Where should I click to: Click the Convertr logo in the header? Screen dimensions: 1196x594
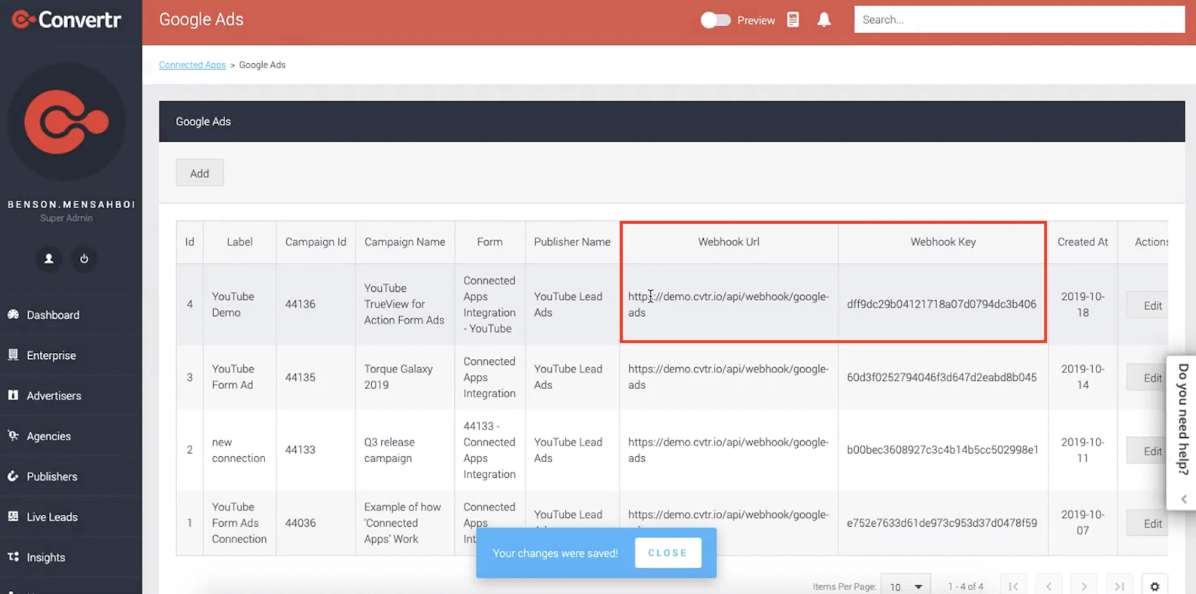coord(66,19)
